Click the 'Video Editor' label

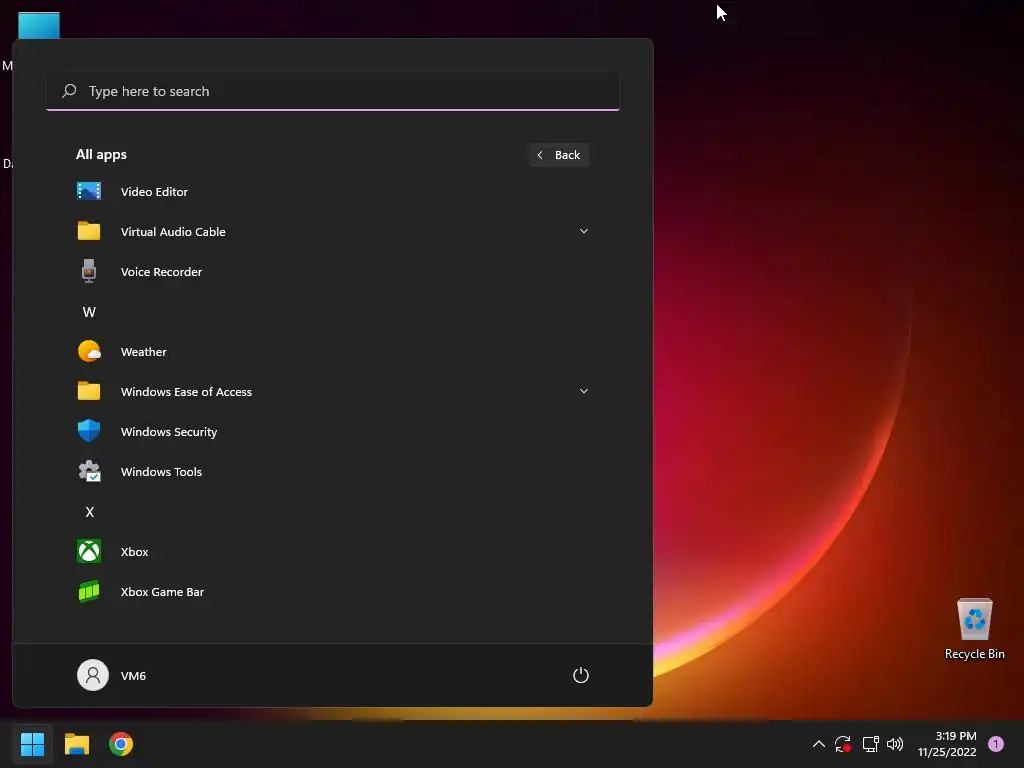pyautogui.click(x=154, y=191)
